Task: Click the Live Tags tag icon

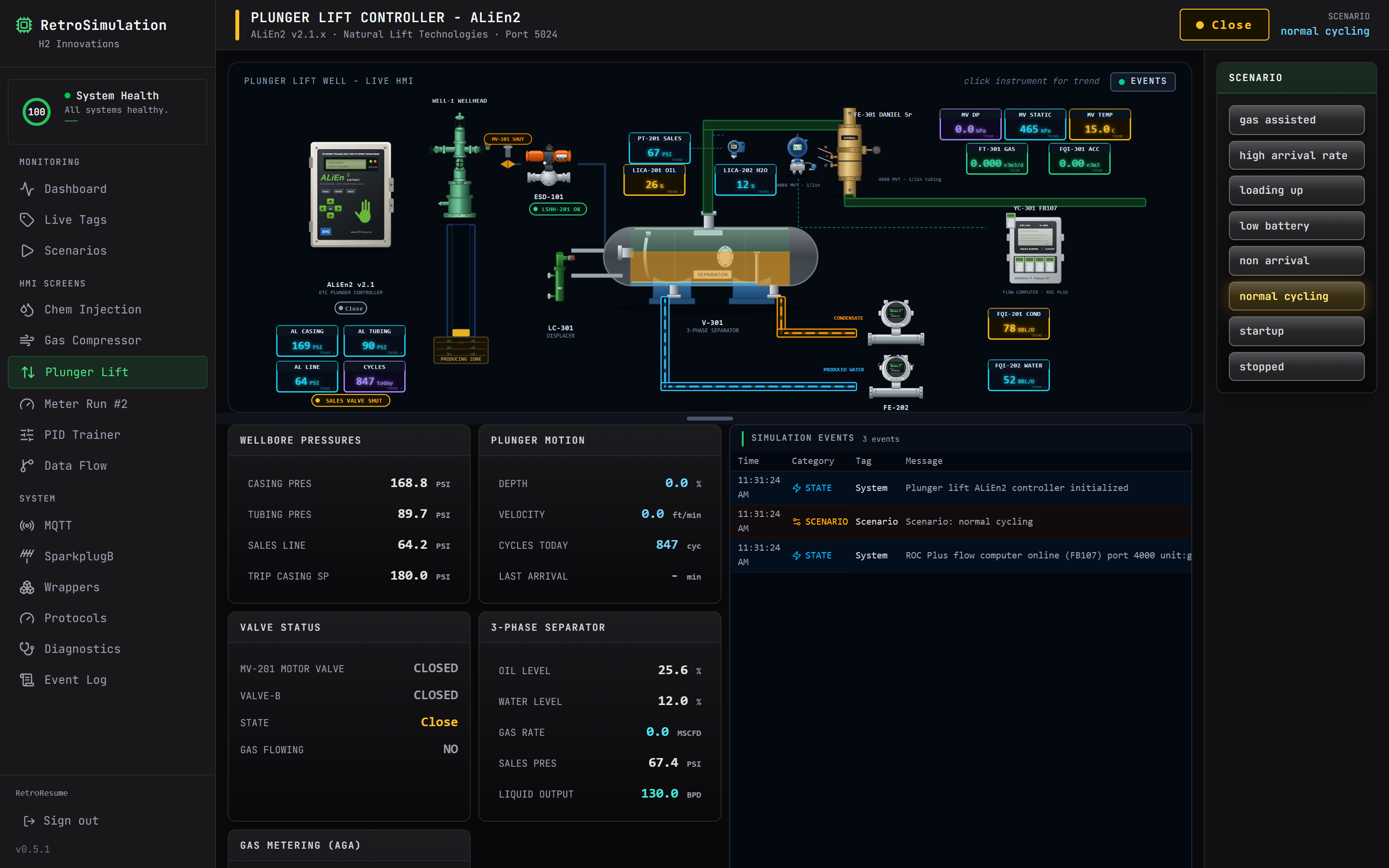Action: point(27,220)
